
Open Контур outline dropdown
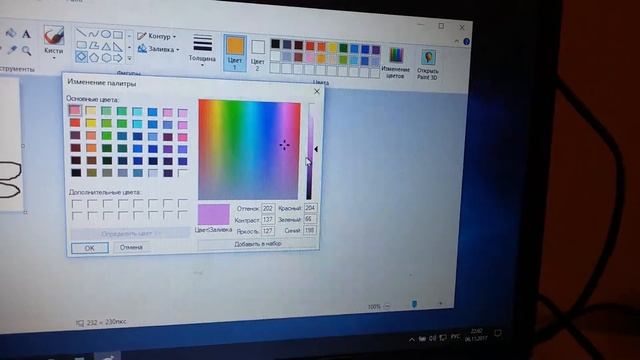(x=157, y=36)
